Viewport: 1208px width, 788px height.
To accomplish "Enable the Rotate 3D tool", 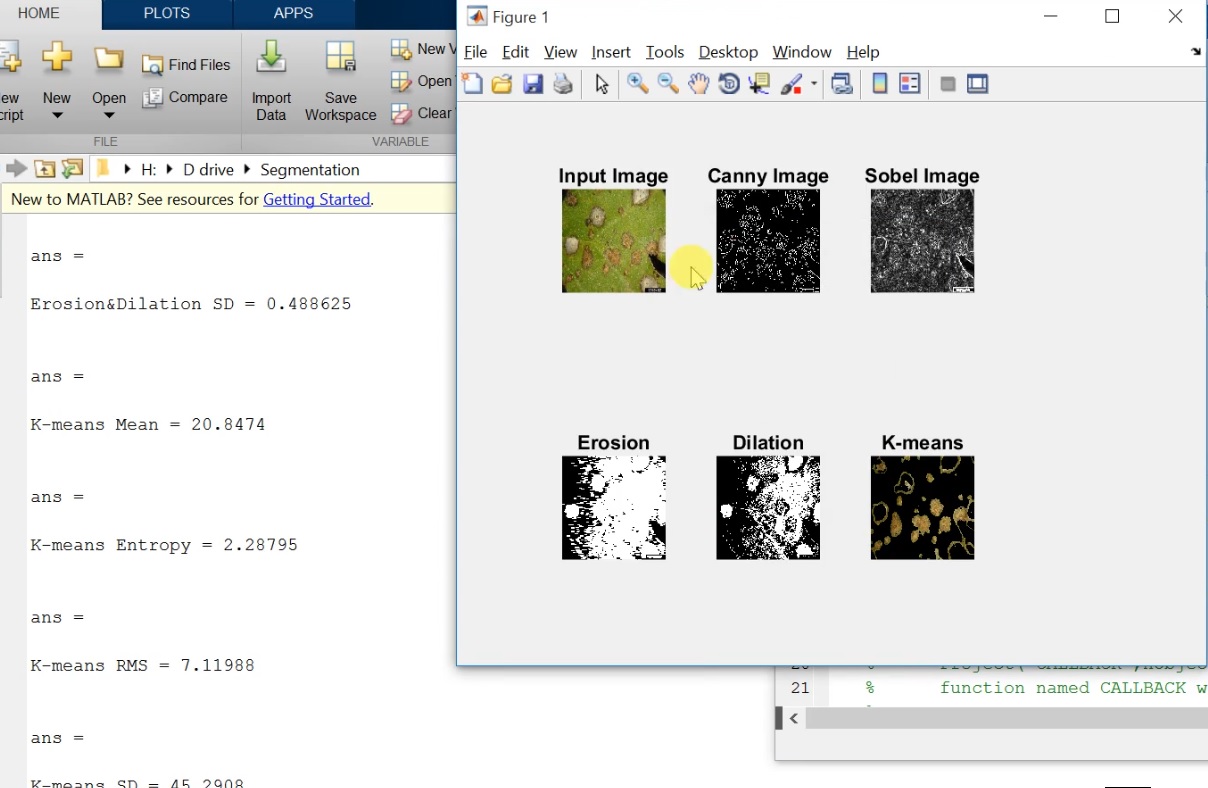I will click(x=728, y=83).
